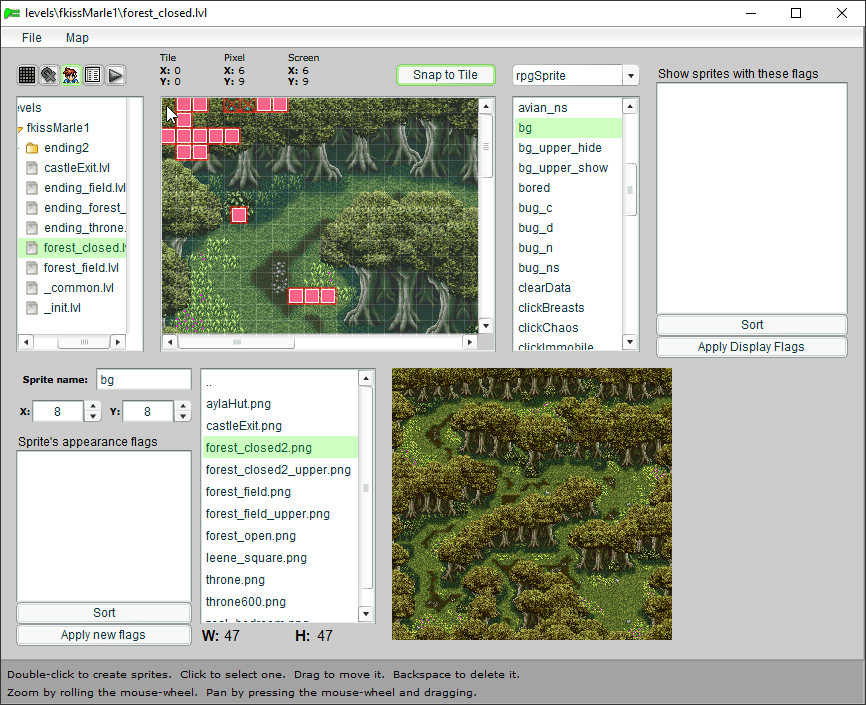Increase the X value with up arrow
866x705 pixels.
pos(92,406)
